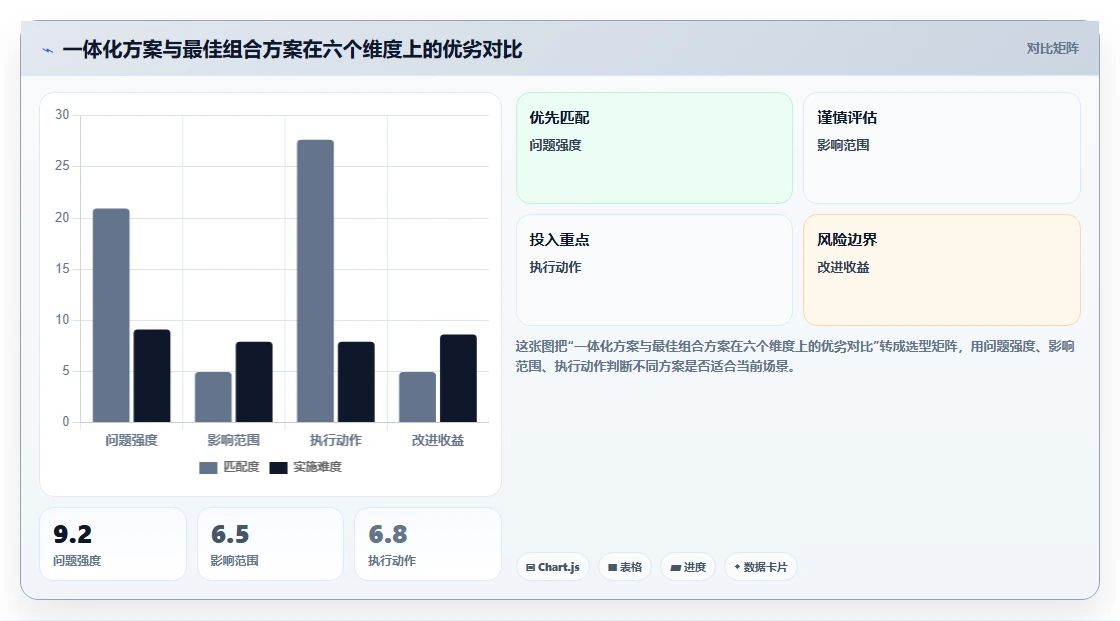
Task: Click the 实施难度 bar for 执行动作
Action: 356,382
